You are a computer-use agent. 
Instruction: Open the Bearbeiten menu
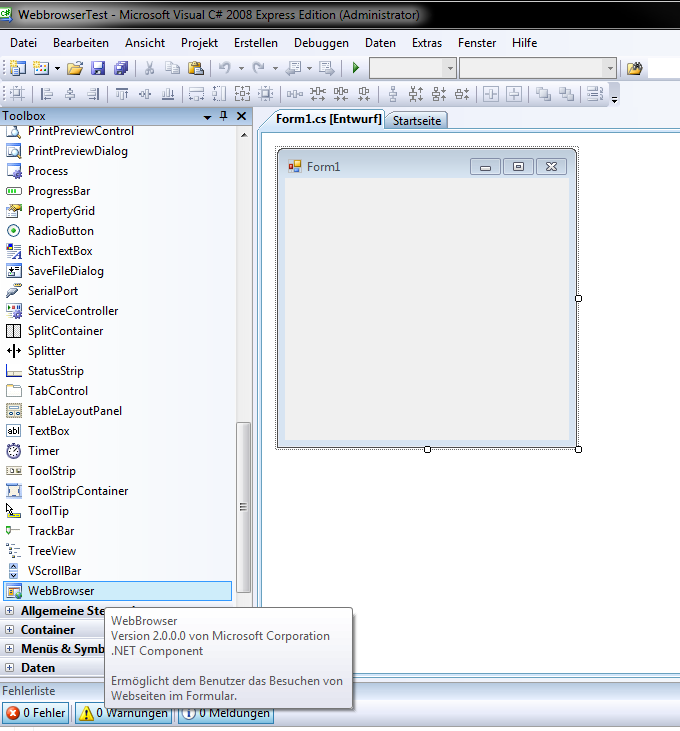point(81,43)
